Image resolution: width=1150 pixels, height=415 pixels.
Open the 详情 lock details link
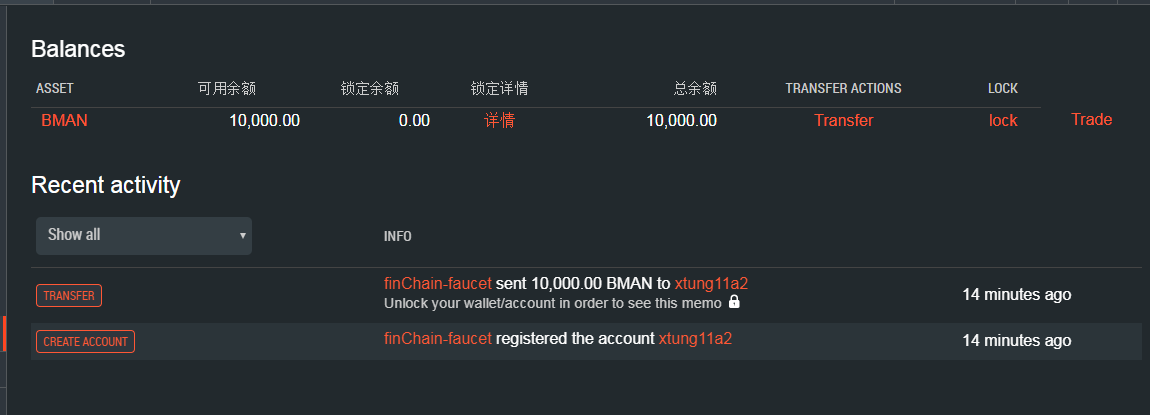pos(500,120)
